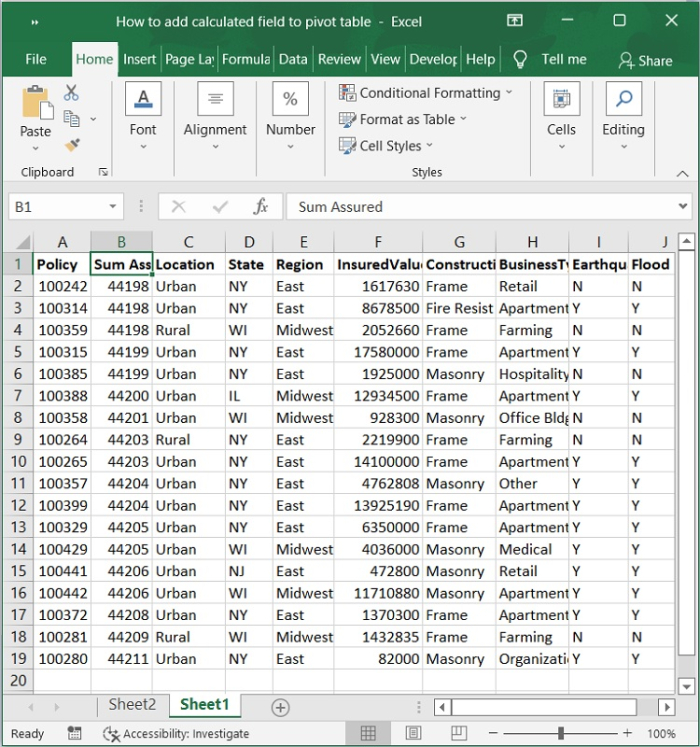Screen dimensions: 700x747
Task: Collapse the ribbon using the chevron
Action: pyautogui.click(x=682, y=173)
